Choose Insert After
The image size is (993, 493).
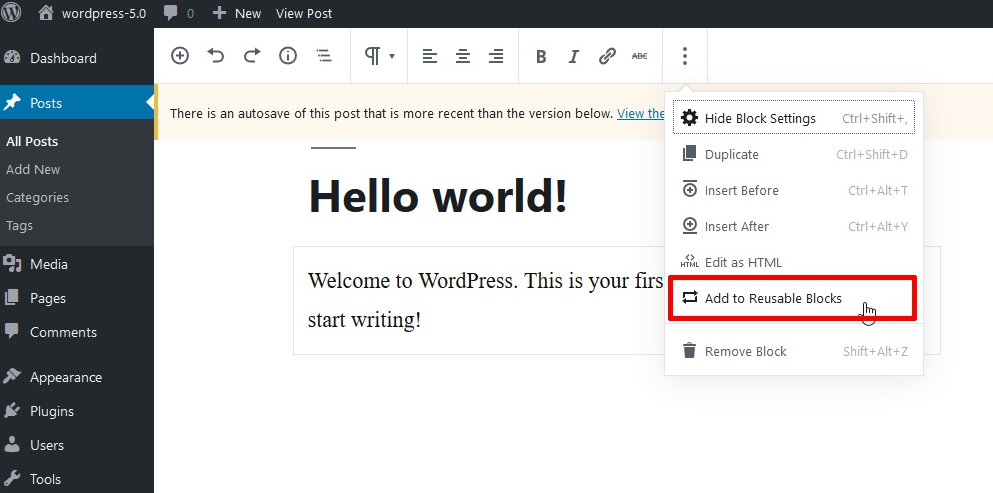coord(794,226)
